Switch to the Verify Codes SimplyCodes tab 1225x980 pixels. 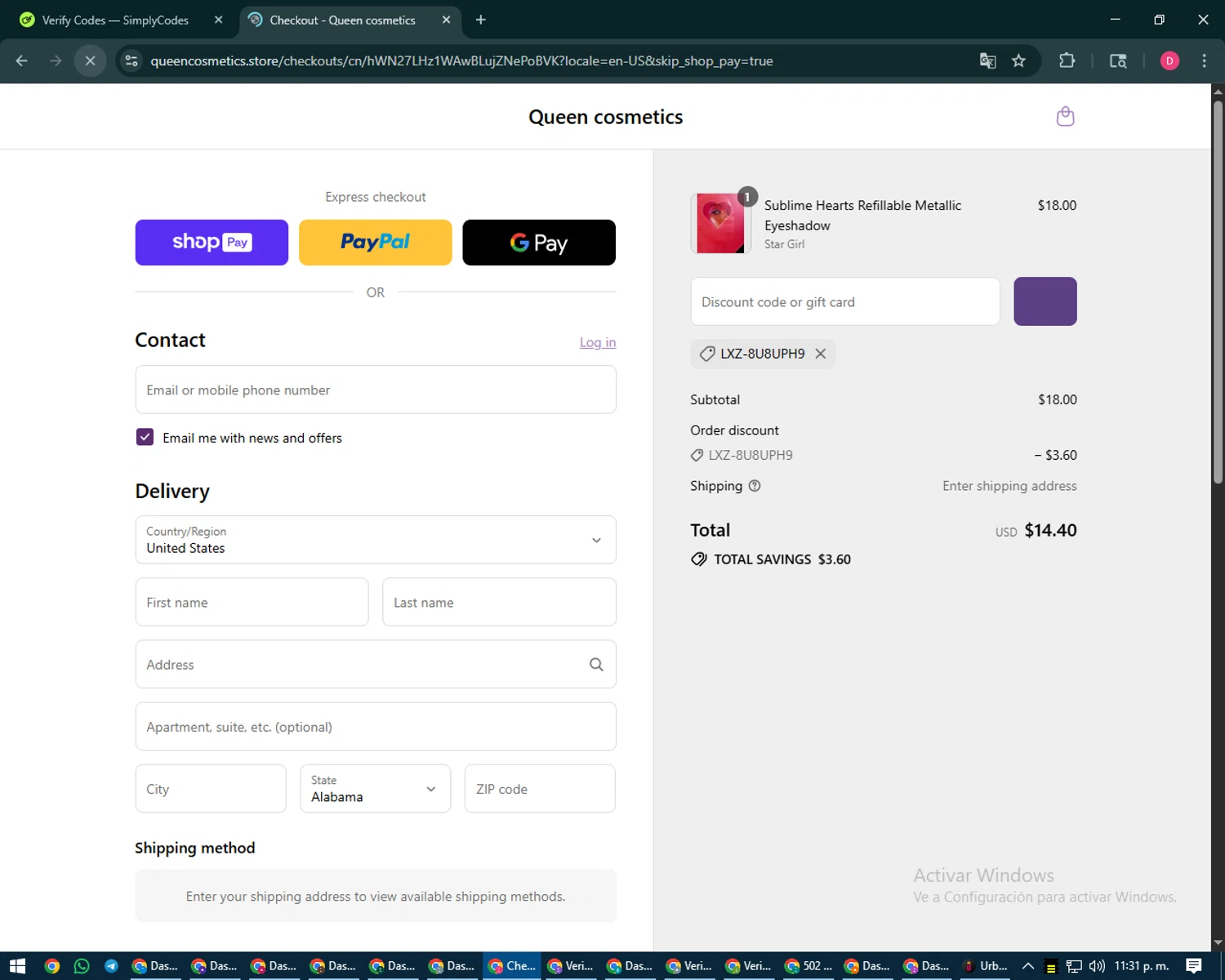pos(114,20)
